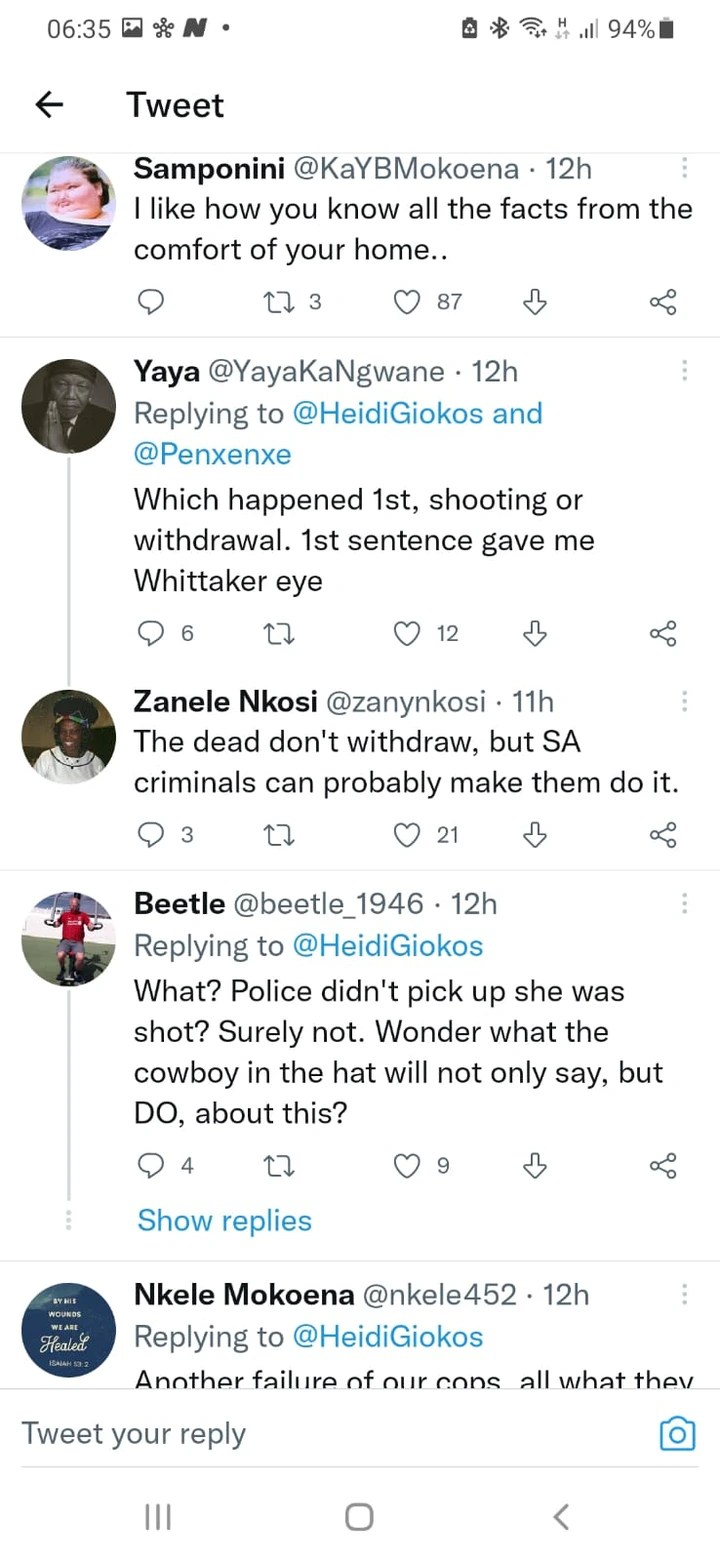The image size is (720, 1560).
Task: Tap the back arrow in Tweet header
Action: (x=49, y=105)
